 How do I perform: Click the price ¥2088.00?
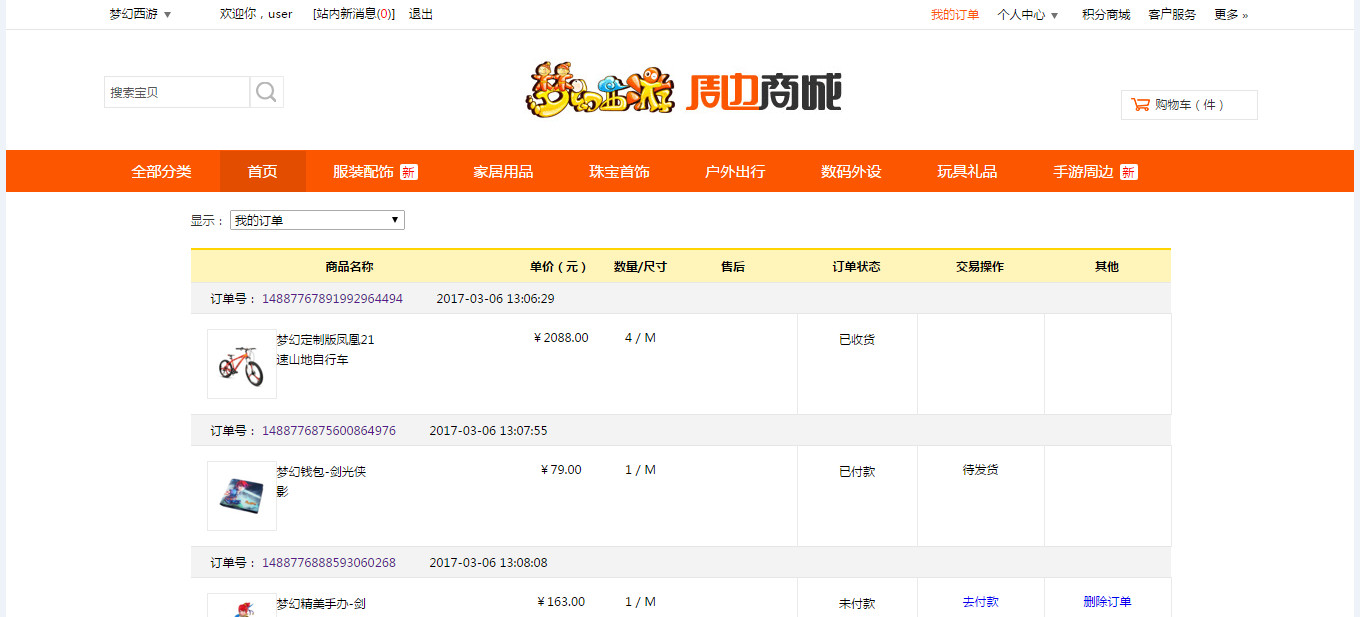point(561,338)
